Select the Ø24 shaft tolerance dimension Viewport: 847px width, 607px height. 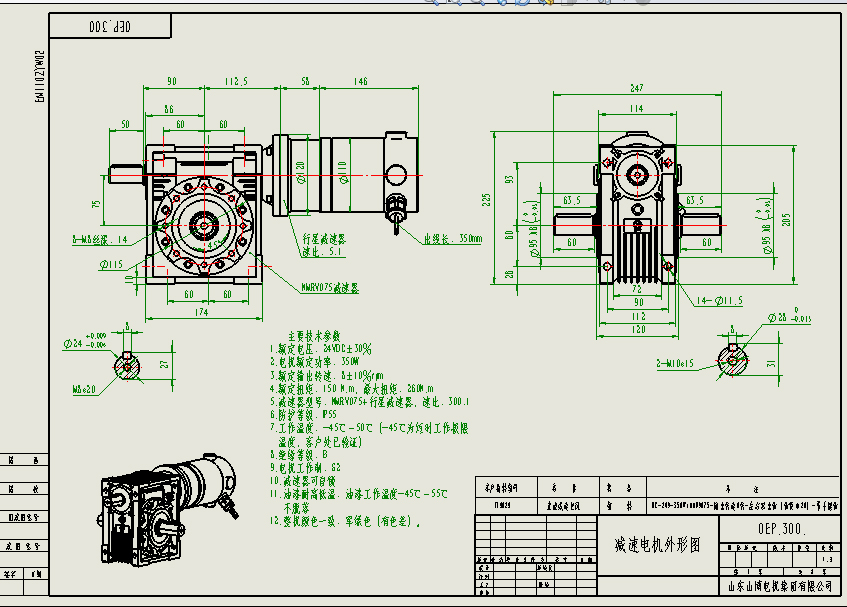tap(85, 343)
